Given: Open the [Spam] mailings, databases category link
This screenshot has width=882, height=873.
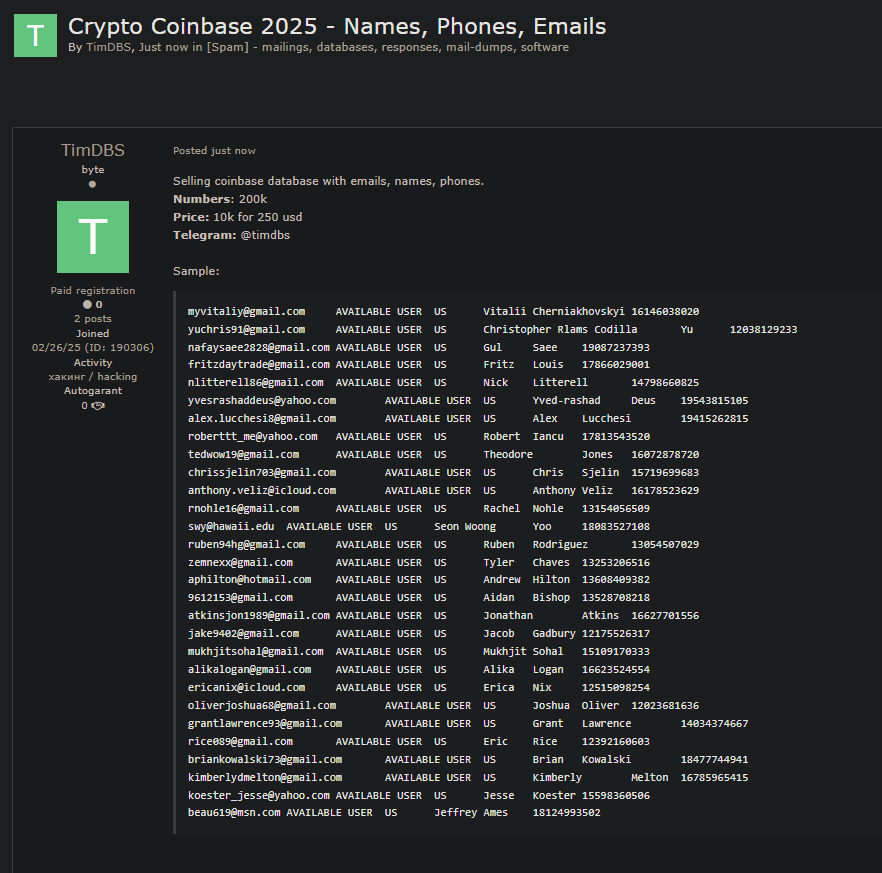Looking at the screenshot, I should coord(397,47).
